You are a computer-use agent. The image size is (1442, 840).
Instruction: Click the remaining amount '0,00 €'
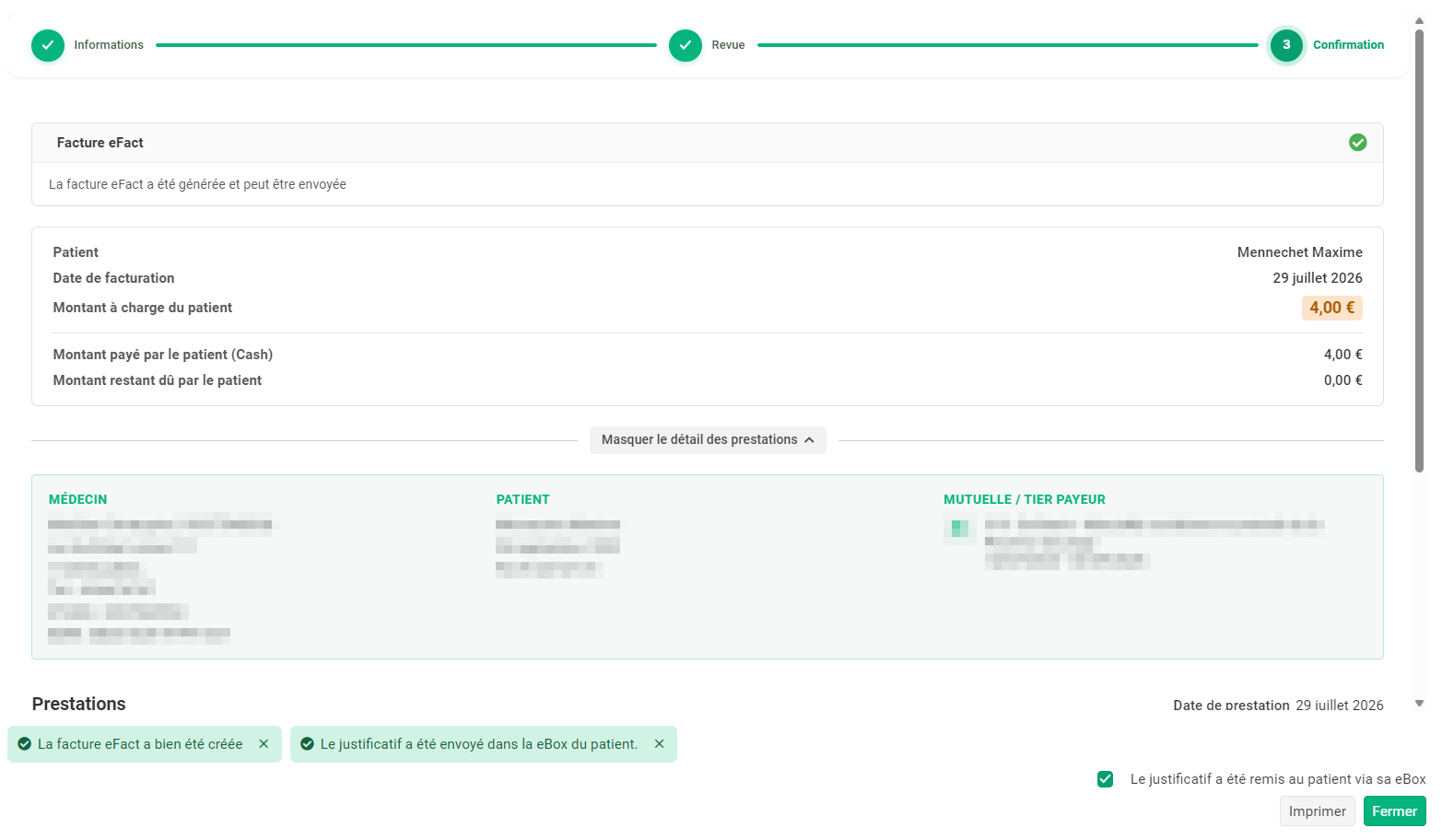1343,380
